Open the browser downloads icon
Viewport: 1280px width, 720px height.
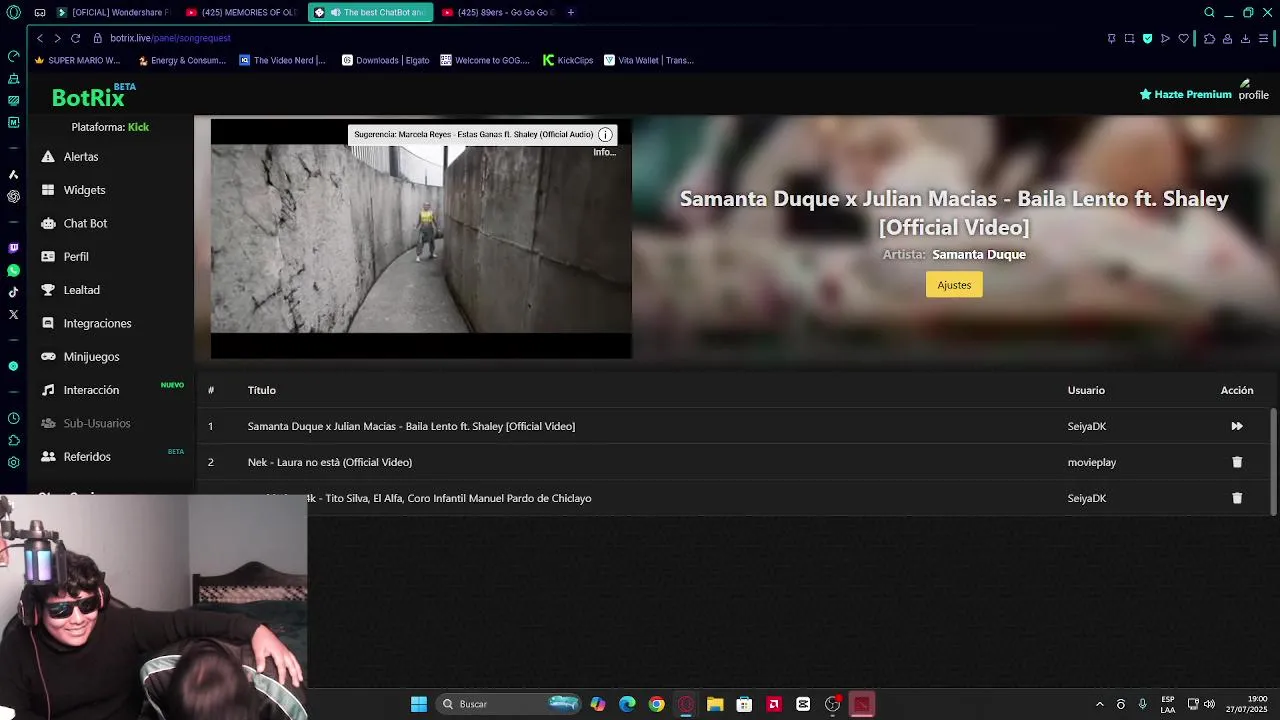(1245, 38)
